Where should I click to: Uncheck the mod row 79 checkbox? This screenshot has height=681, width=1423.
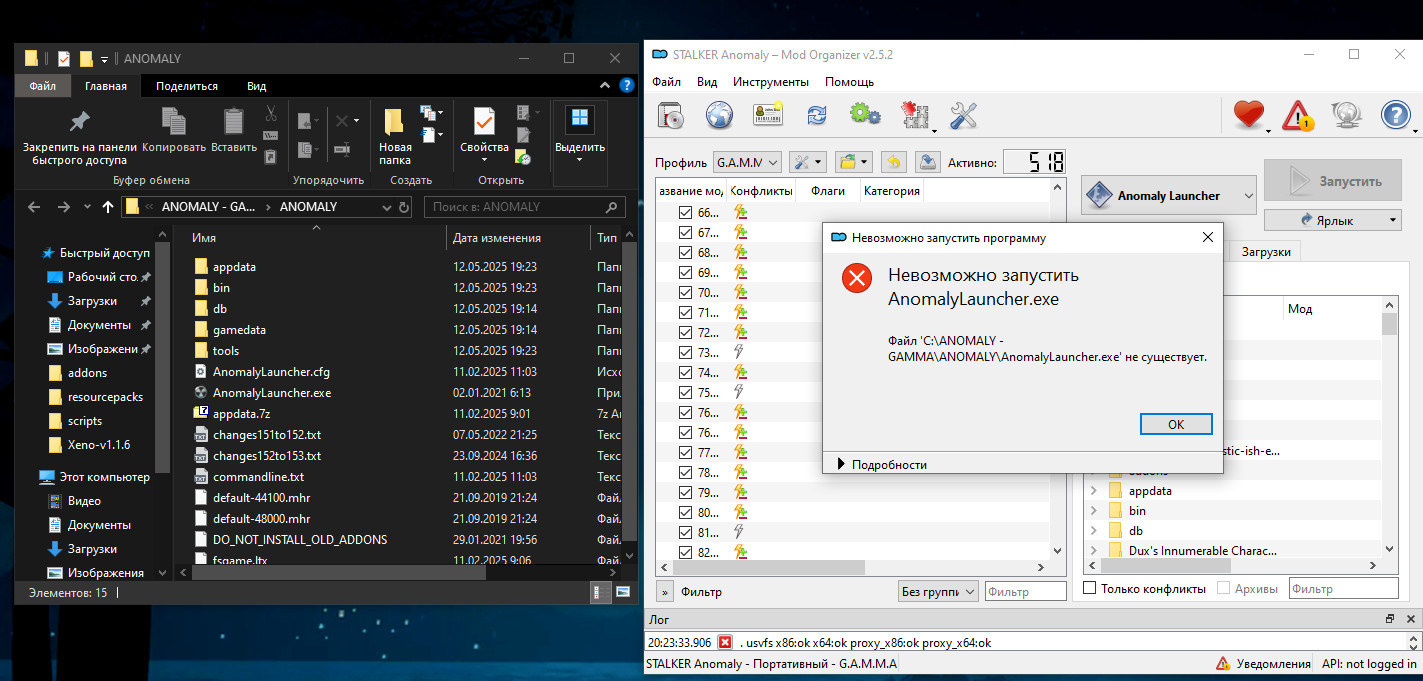tap(685, 492)
